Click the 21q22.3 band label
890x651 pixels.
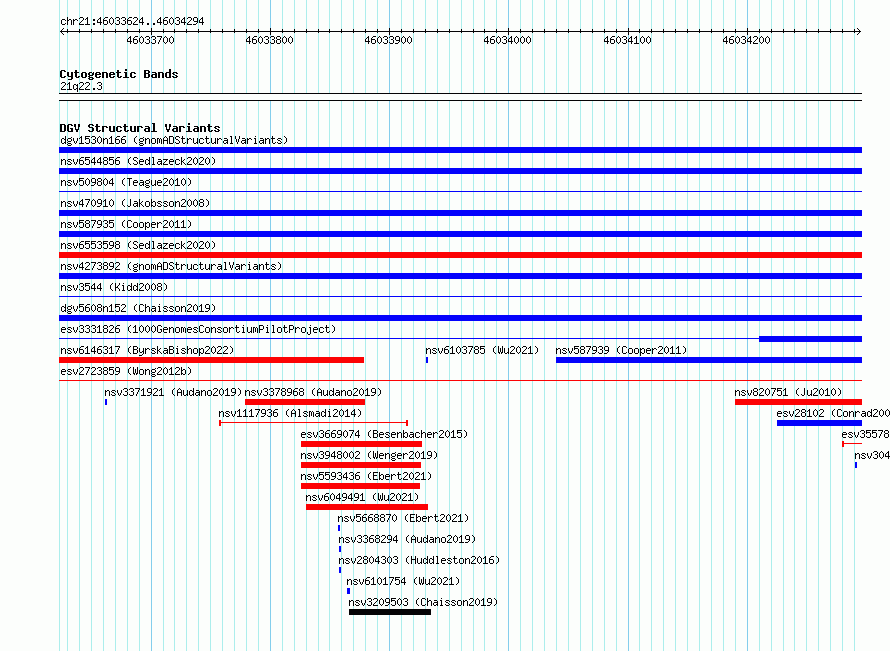coord(81,86)
